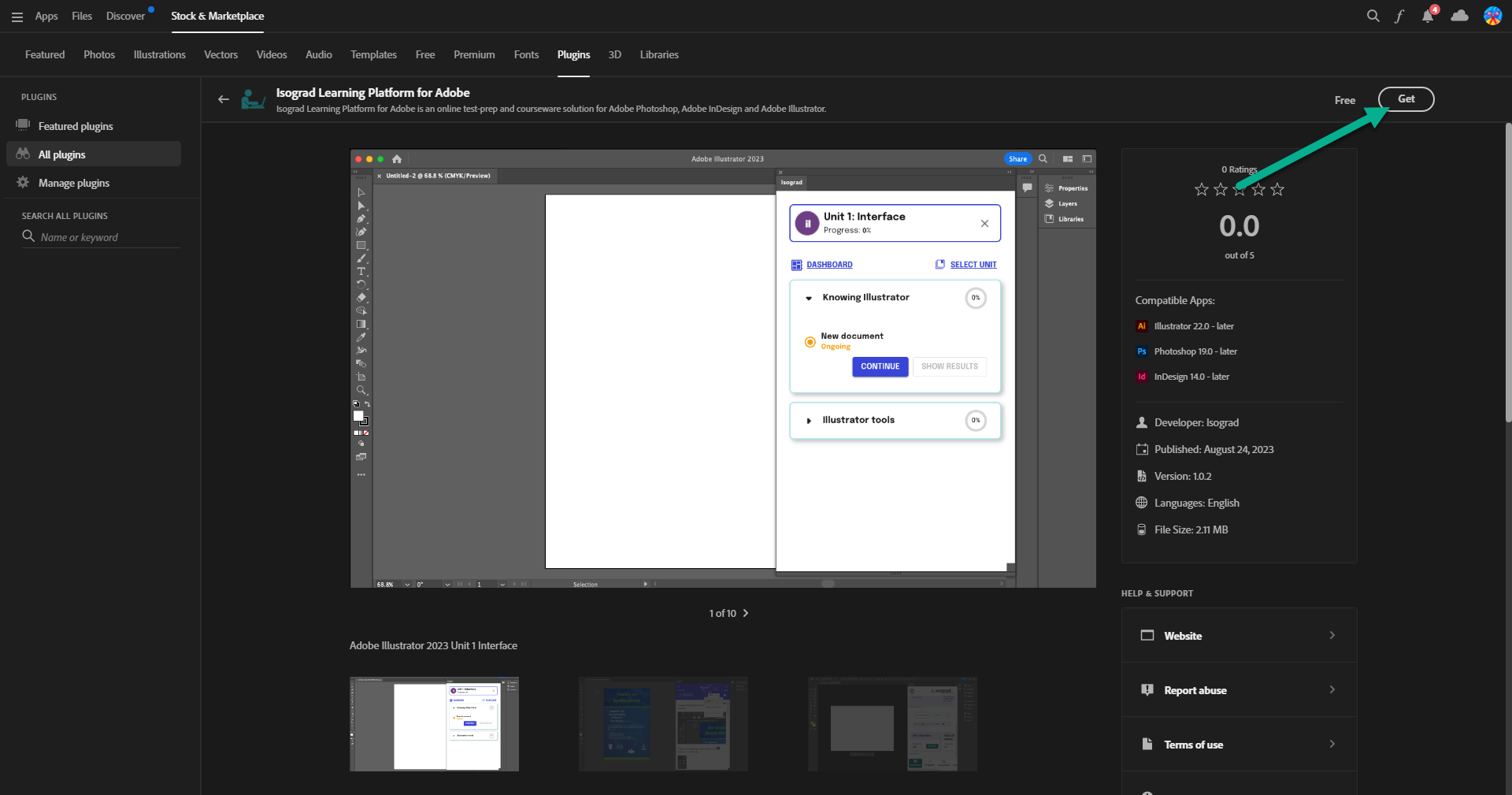This screenshot has width=1512, height=795.
Task: Click the Report abuse flag icon
Action: tap(1147, 689)
